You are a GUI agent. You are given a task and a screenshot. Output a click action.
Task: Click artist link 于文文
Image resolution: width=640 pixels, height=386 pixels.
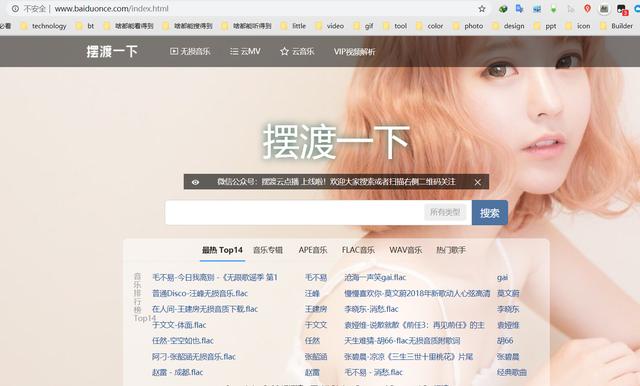coord(316,325)
